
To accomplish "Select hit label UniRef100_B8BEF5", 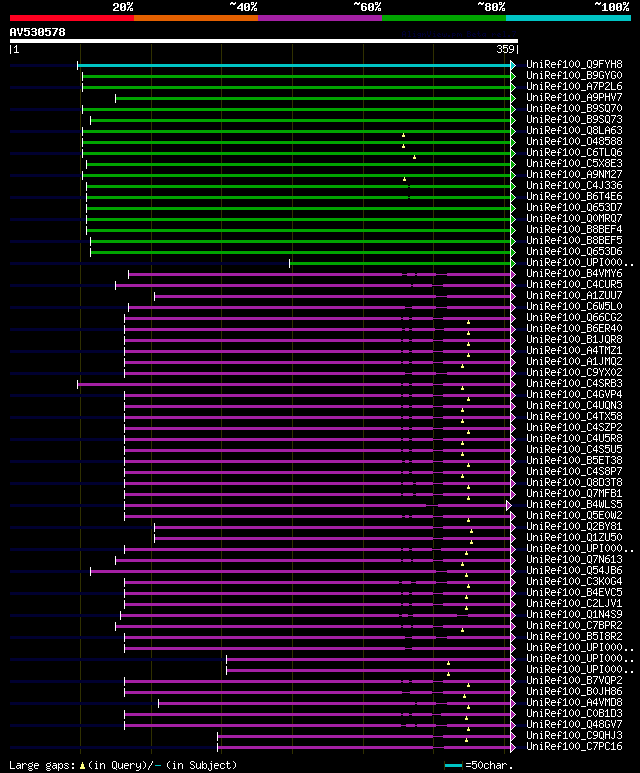I will (574, 241).
